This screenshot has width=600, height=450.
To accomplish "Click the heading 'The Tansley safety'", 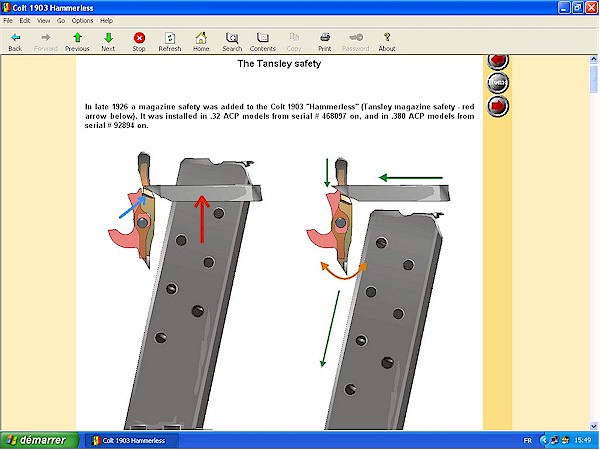I will click(279, 64).
